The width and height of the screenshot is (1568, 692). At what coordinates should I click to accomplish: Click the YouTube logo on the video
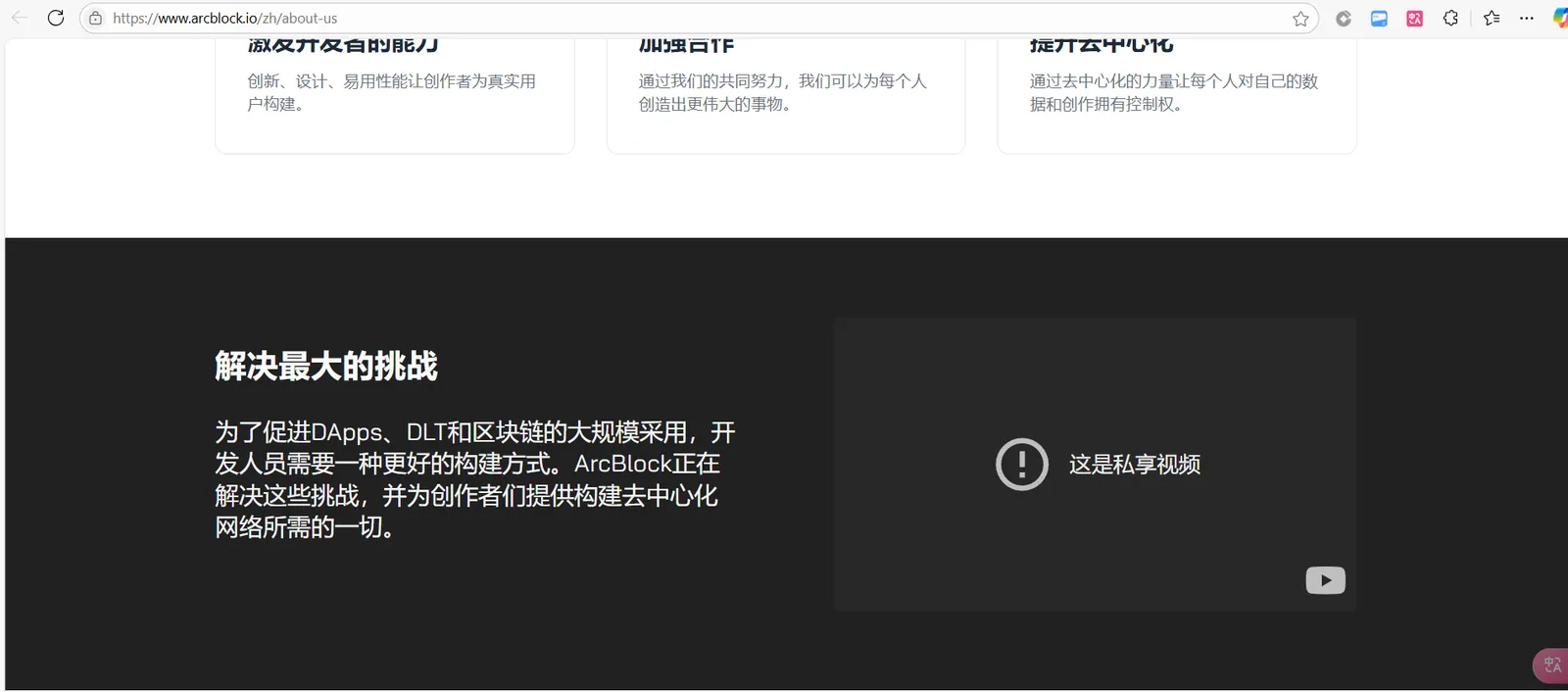(x=1325, y=580)
